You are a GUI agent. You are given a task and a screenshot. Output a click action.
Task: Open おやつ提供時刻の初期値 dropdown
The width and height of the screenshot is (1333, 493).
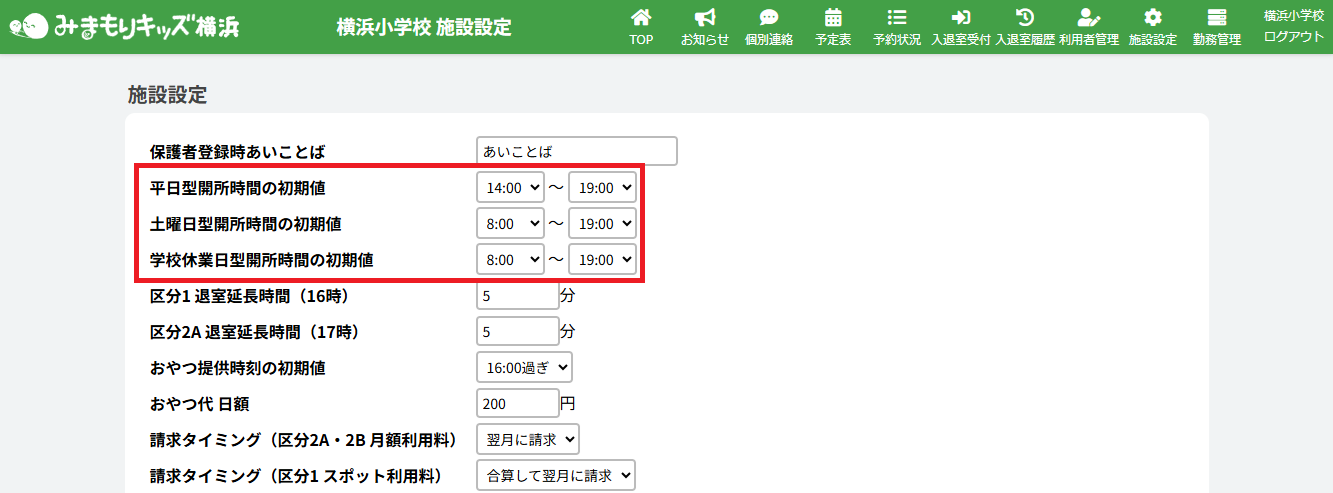[524, 367]
